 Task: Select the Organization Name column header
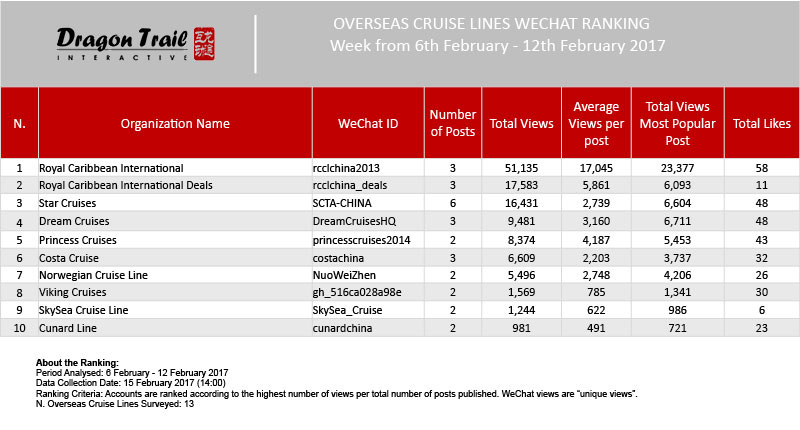pyautogui.click(x=175, y=124)
